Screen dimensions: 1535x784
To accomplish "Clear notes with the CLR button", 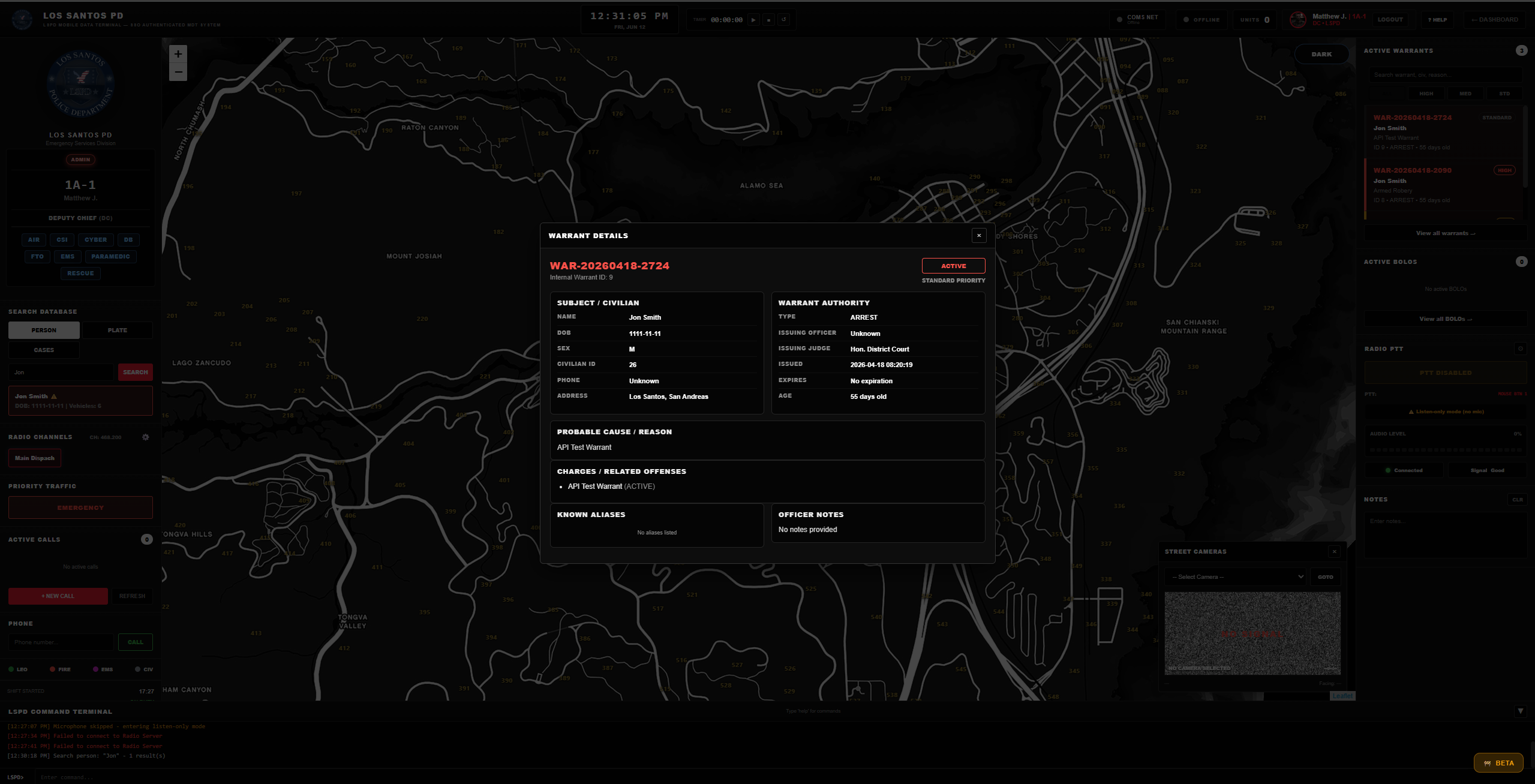I will click(x=1518, y=500).
